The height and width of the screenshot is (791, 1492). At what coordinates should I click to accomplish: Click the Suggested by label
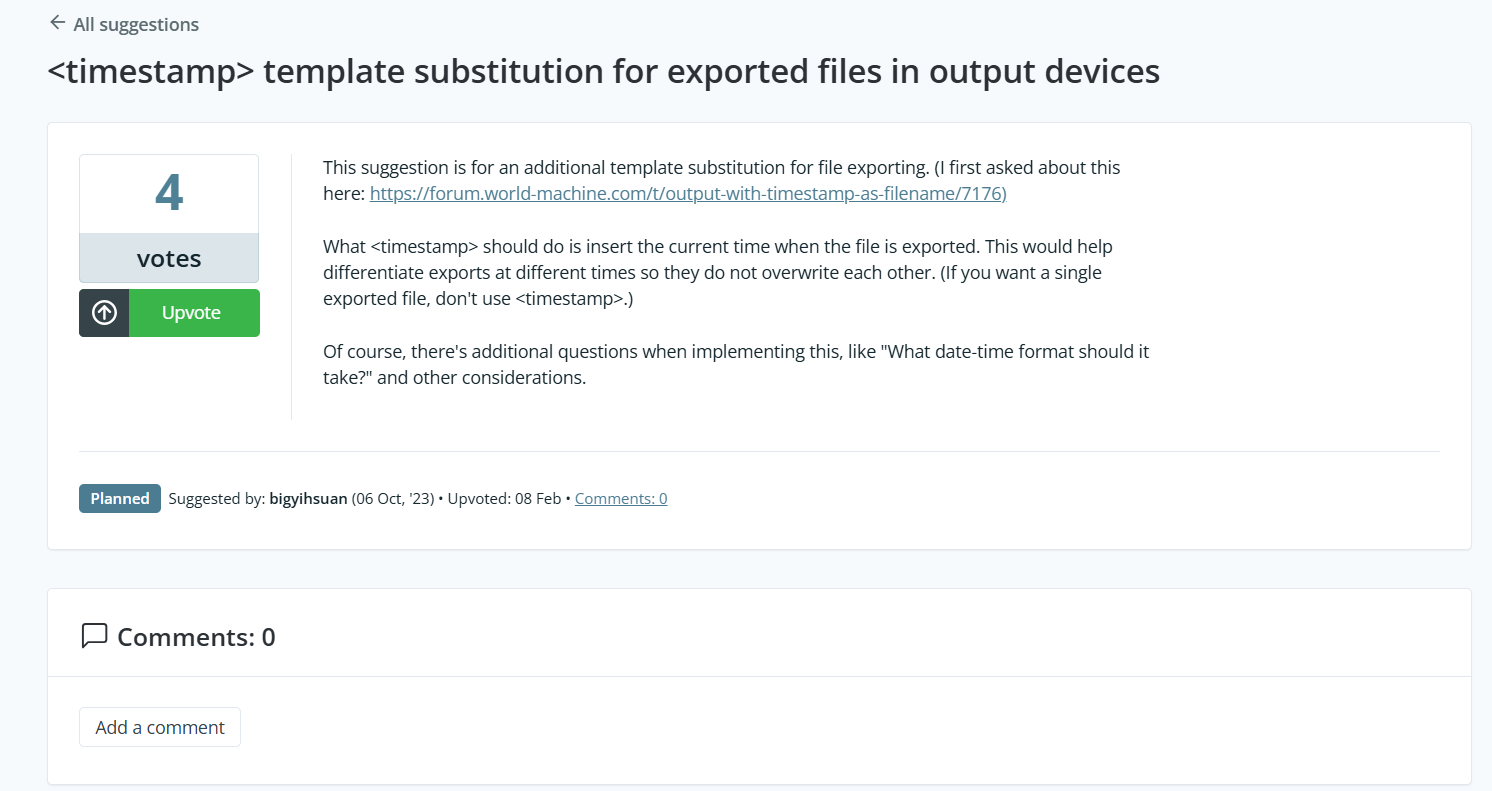coord(216,498)
